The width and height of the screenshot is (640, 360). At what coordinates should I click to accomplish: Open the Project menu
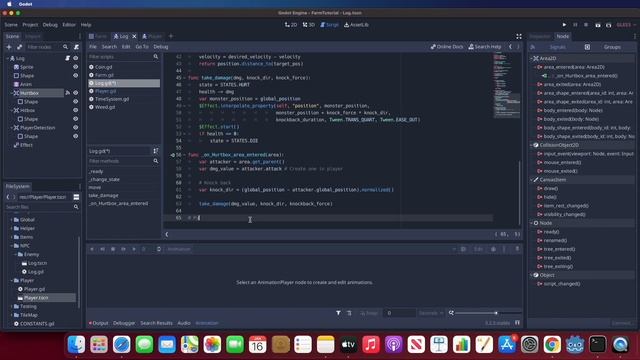click(x=30, y=25)
